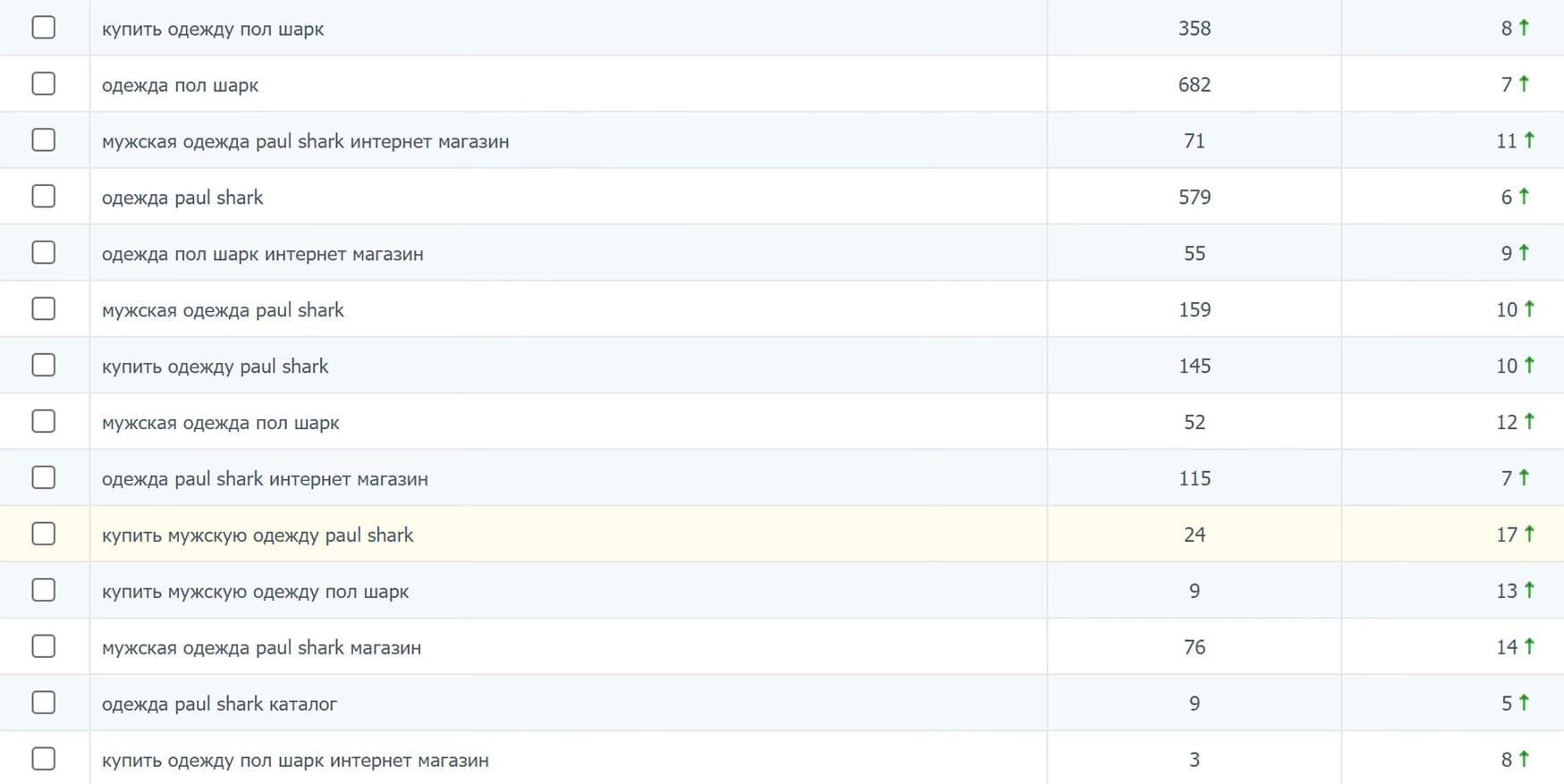Mark checkbox for 'одежда пол шарк интернет магазин'
This screenshot has width=1564, height=784.
[43, 253]
